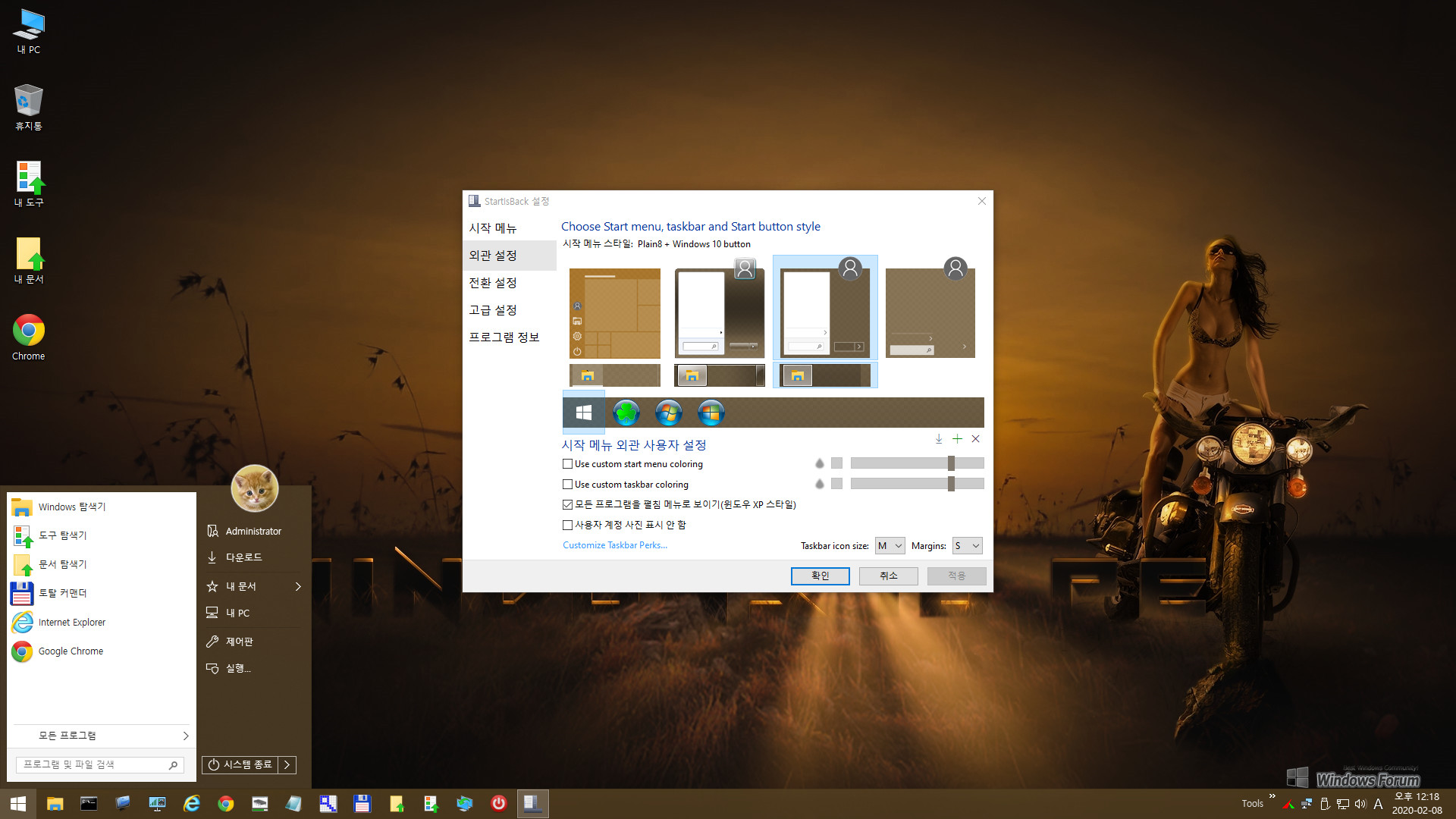This screenshot has height=819, width=1456.
Task: Click the USB safely remove tray icon
Action: coord(1325,804)
